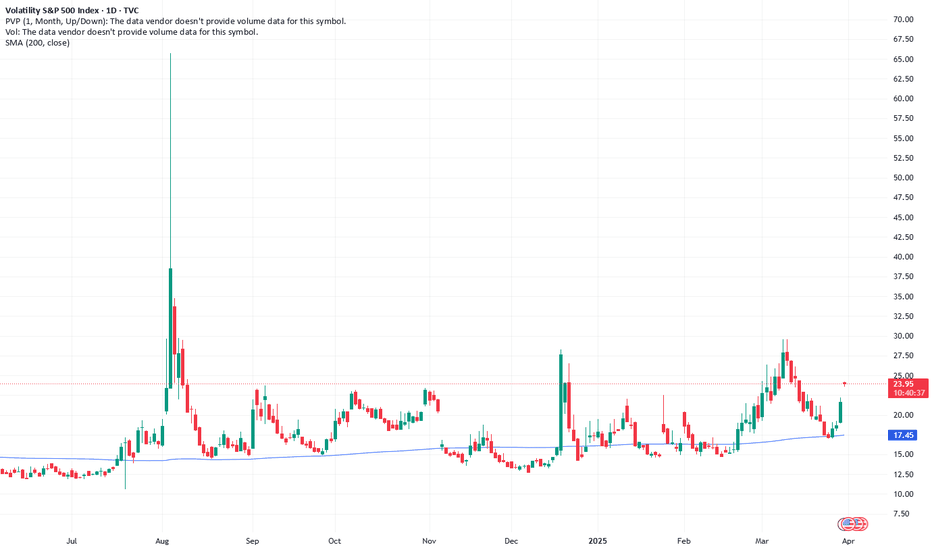This screenshot has width=932, height=550.
Task: Click the Apr label on time axis
Action: tap(848, 541)
